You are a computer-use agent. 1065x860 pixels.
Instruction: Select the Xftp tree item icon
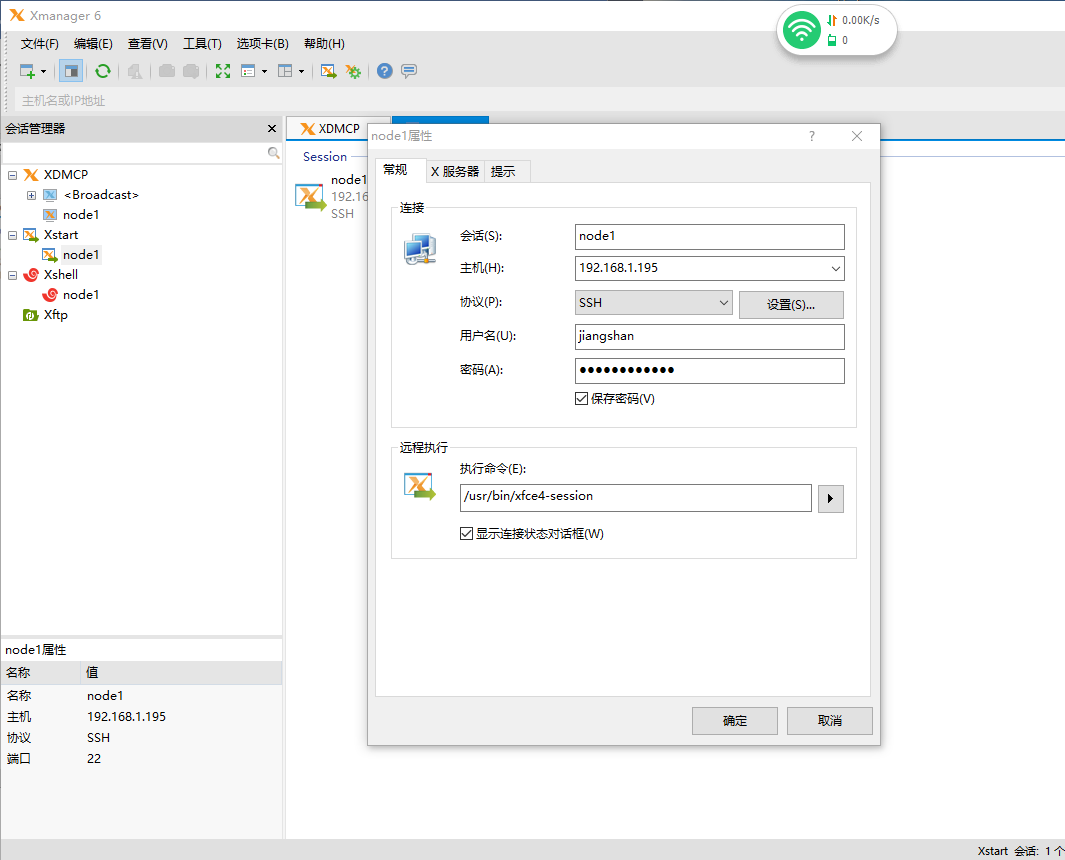(31, 315)
